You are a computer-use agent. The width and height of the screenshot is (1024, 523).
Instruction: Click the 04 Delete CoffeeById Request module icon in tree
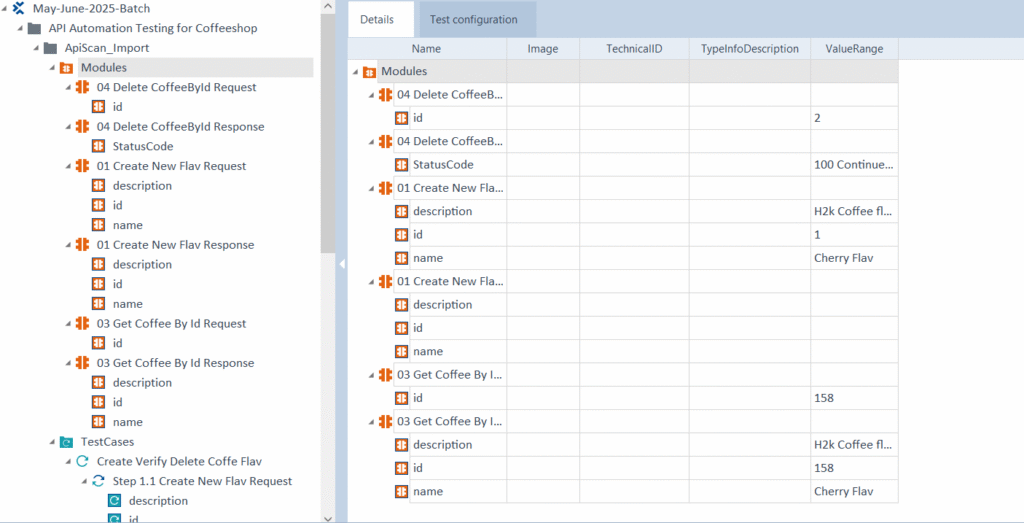(x=82, y=87)
